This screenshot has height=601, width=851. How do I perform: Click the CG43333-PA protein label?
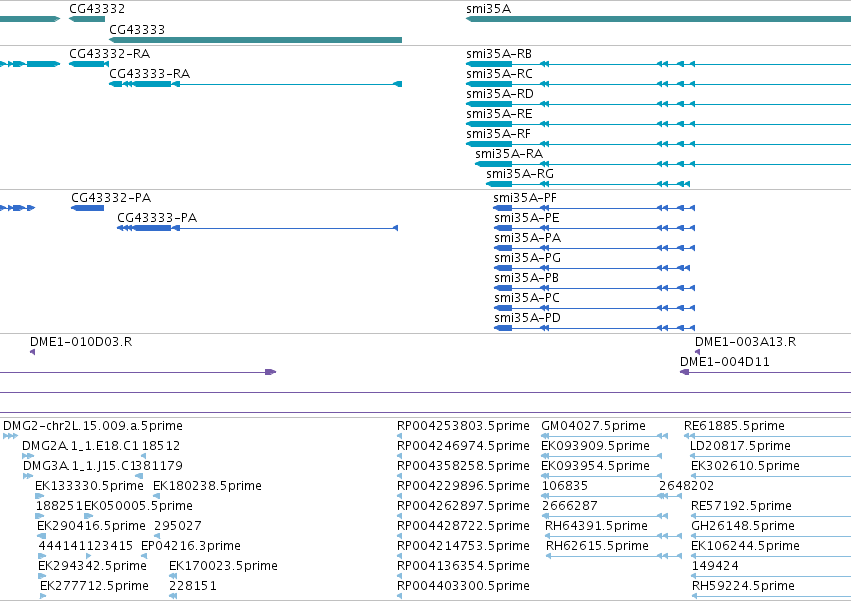(x=157, y=218)
